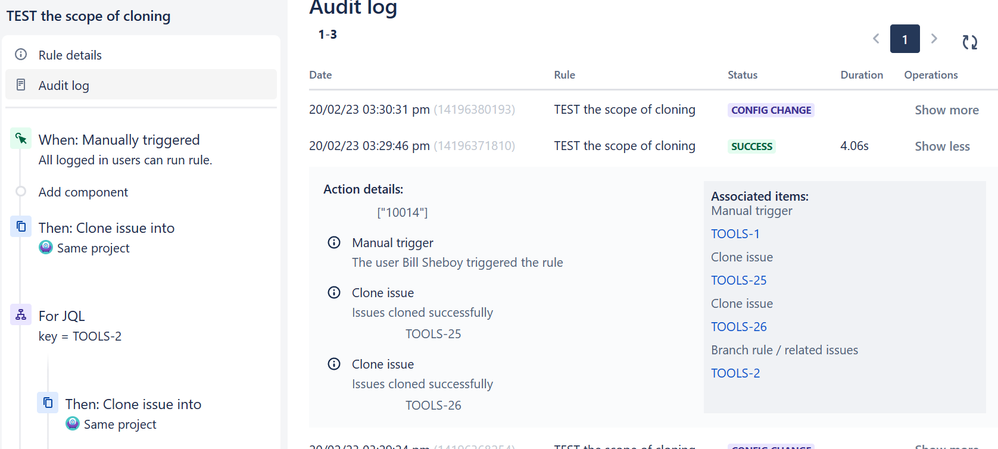This screenshot has width=998, height=449.
Task: Open the Rule details tab
Action: click(70, 55)
